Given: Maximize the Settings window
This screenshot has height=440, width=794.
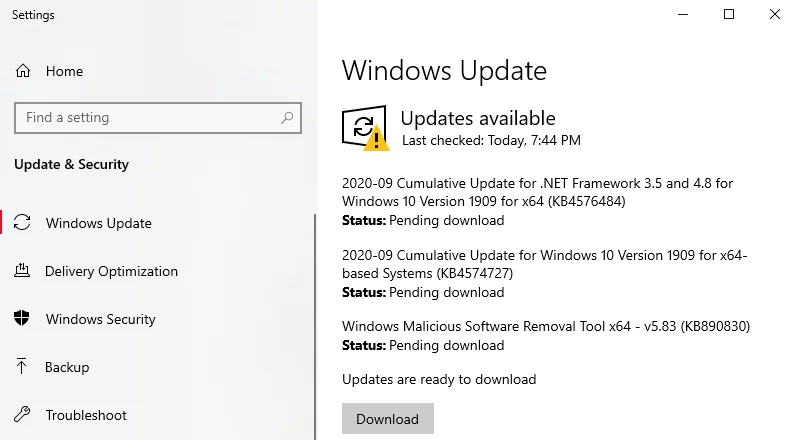Looking at the screenshot, I should coord(729,14).
